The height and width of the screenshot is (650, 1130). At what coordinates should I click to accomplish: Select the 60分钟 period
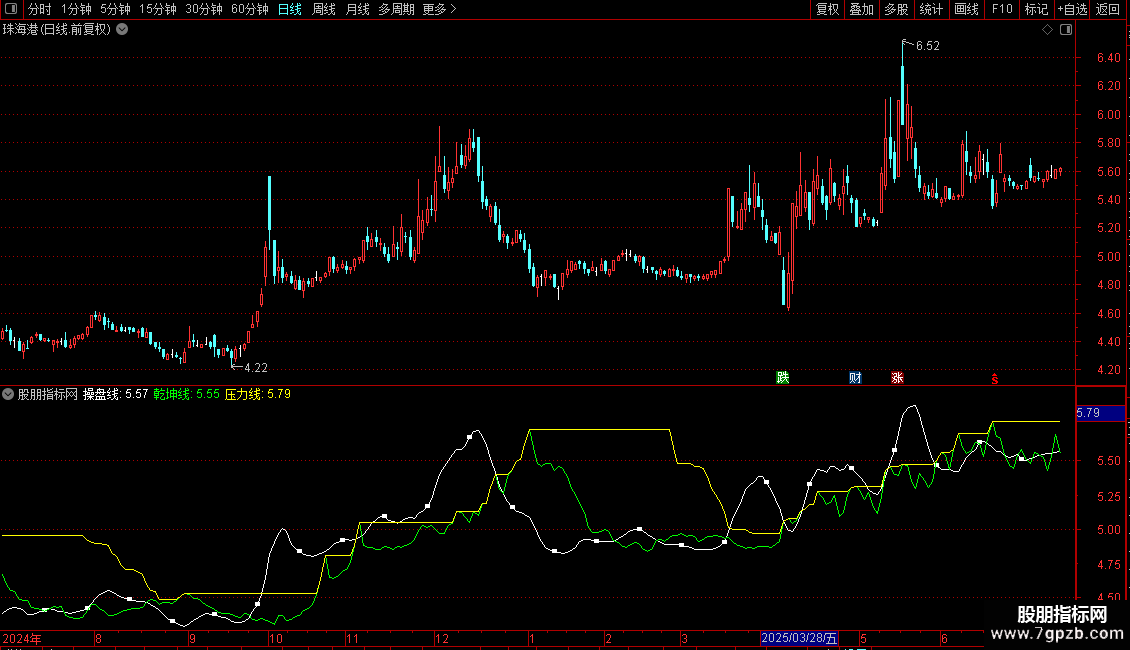250,9
